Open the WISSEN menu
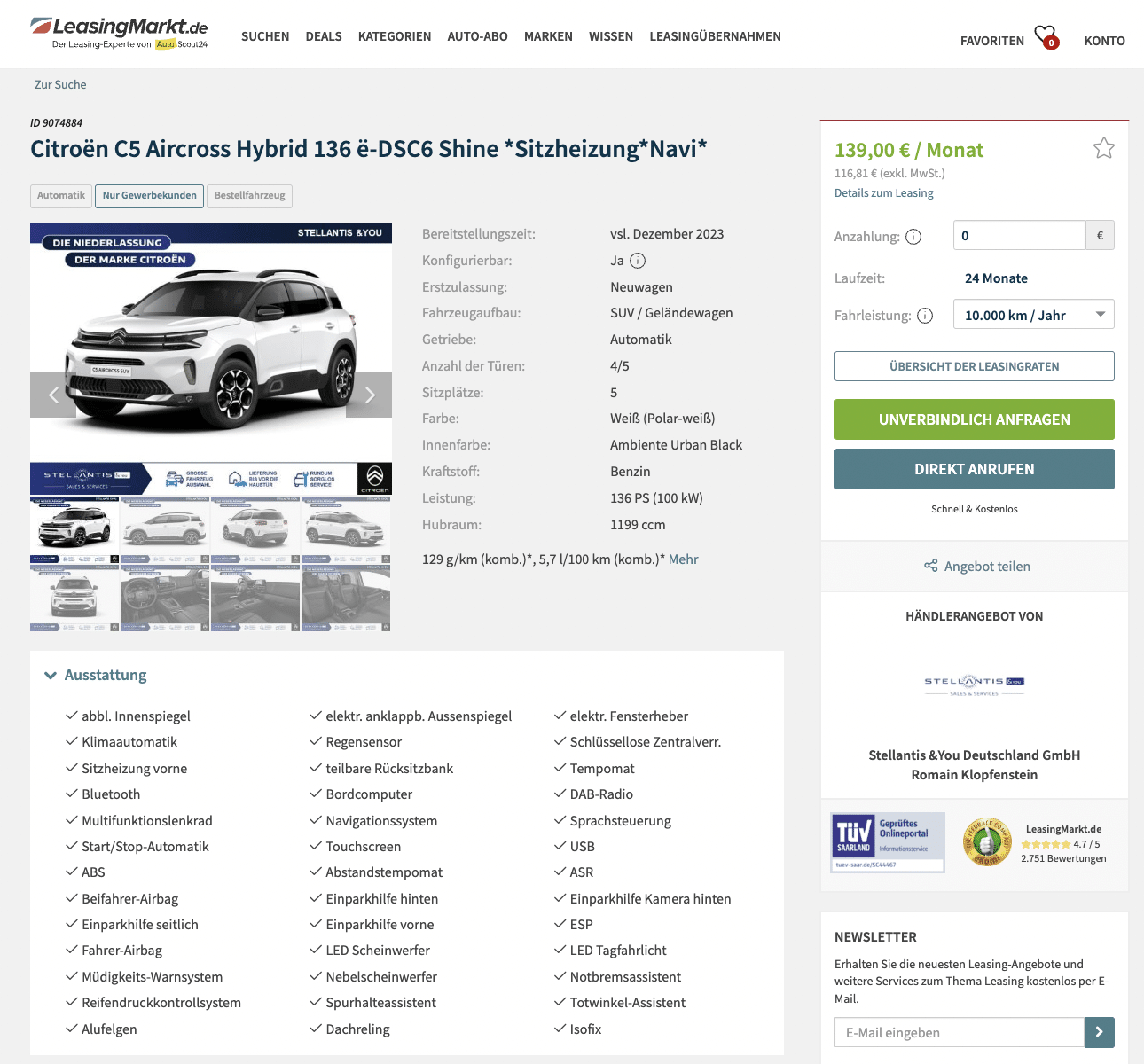 [x=611, y=36]
